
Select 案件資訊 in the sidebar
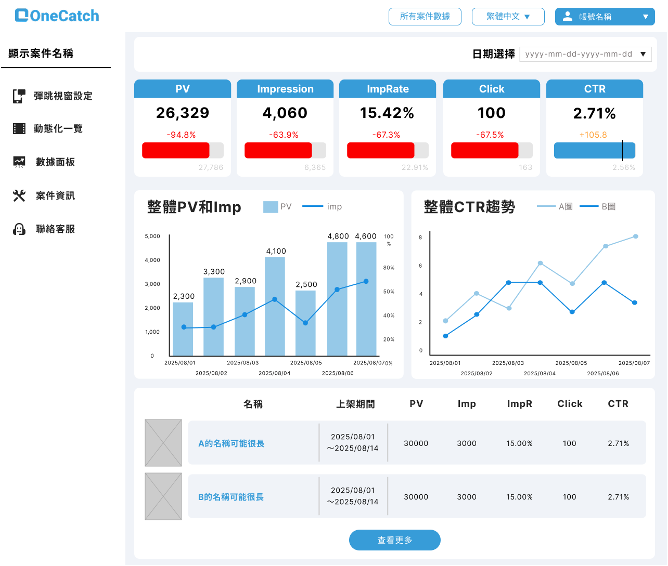(x=55, y=195)
